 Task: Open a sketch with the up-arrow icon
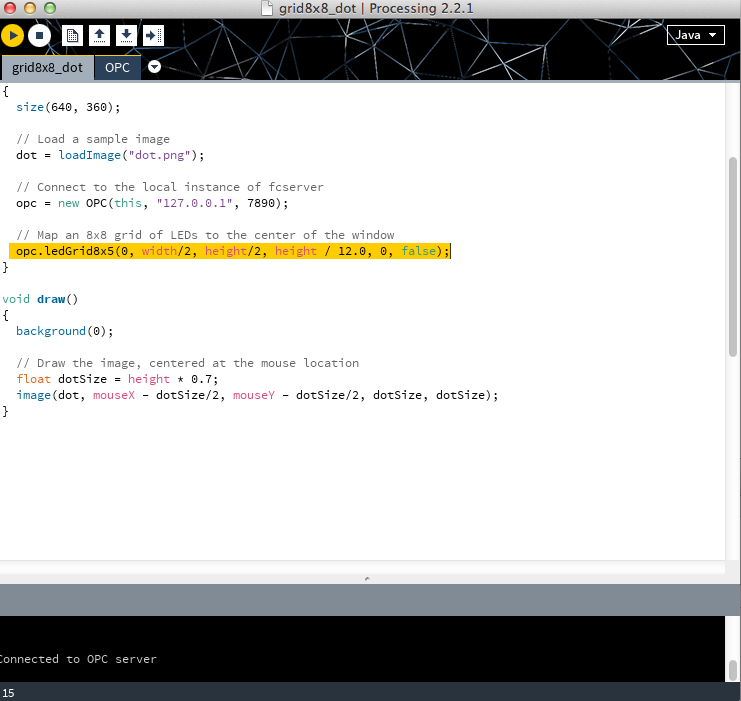[99, 35]
